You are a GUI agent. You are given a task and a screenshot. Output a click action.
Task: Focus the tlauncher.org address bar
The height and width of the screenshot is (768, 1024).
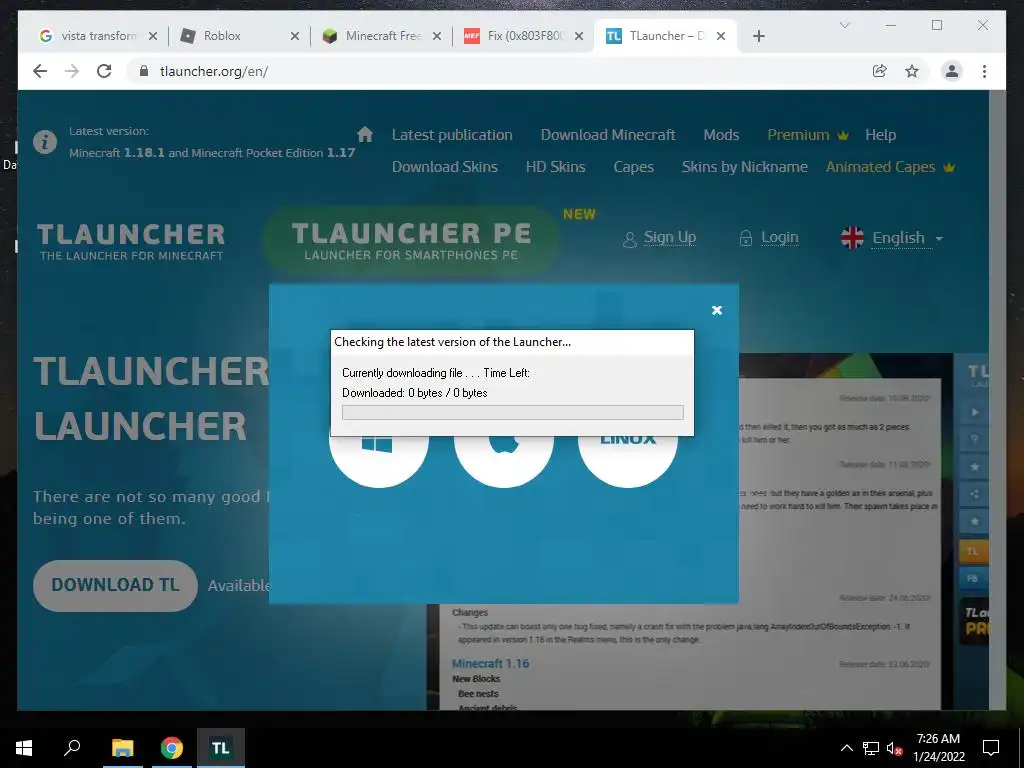[x=496, y=71]
